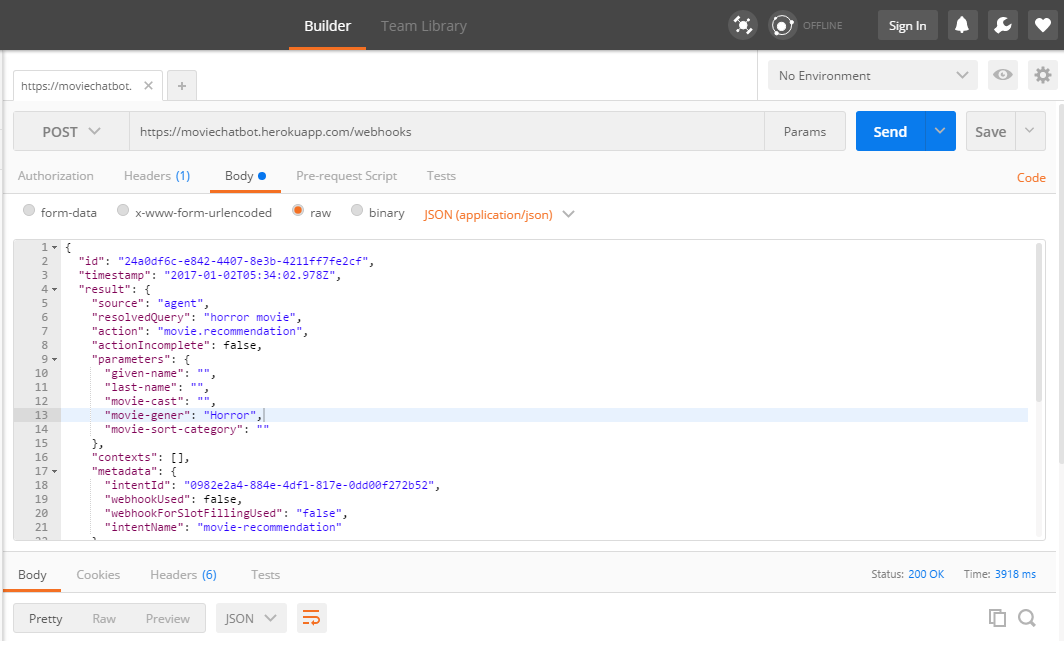Expand the Send button dropdown arrow
Image resolution: width=1064 pixels, height=658 pixels.
click(x=940, y=131)
